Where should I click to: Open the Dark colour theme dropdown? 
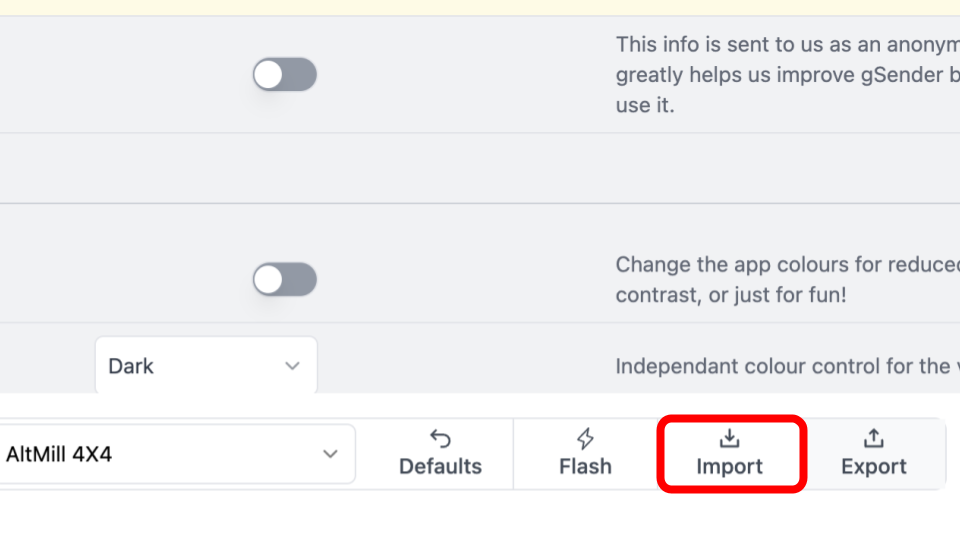pos(206,366)
